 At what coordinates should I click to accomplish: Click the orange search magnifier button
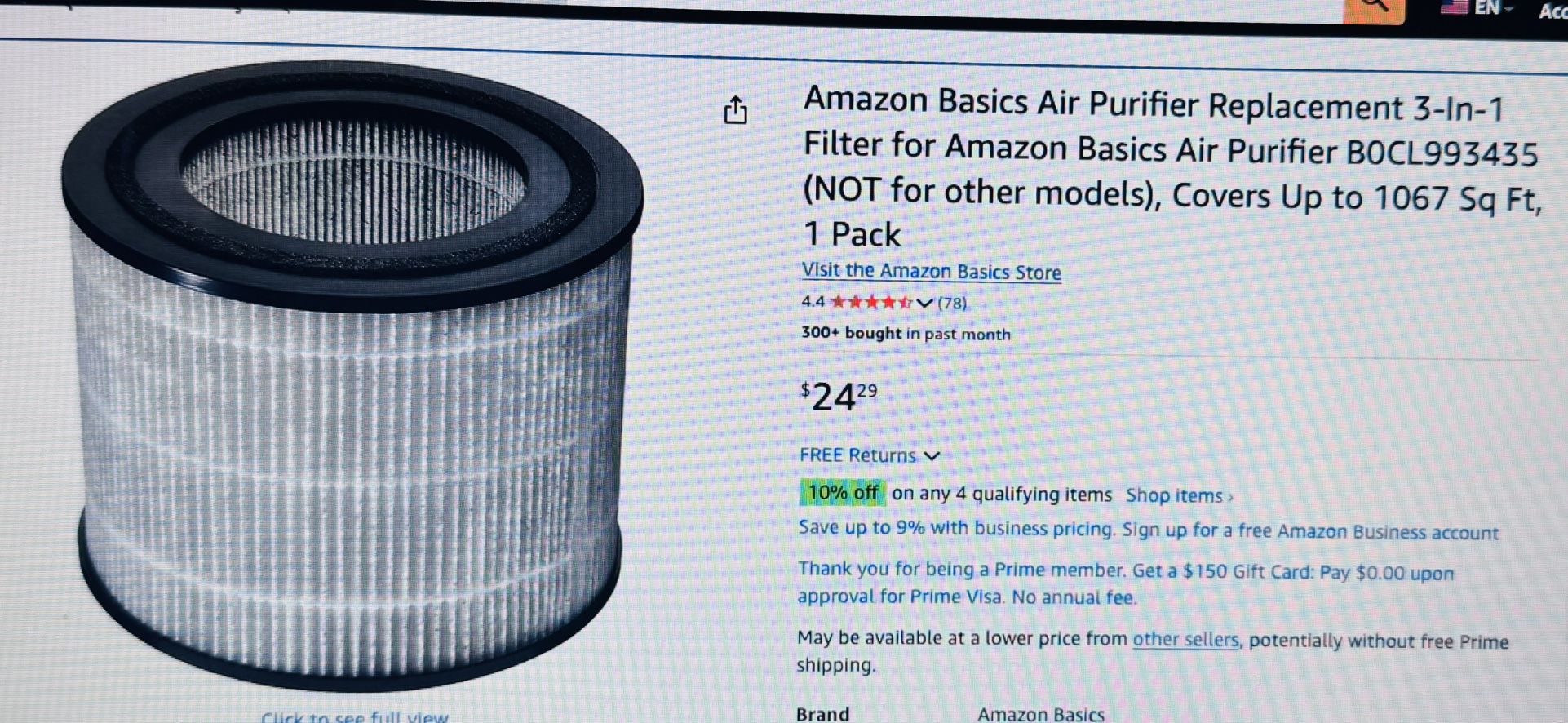(1374, 10)
